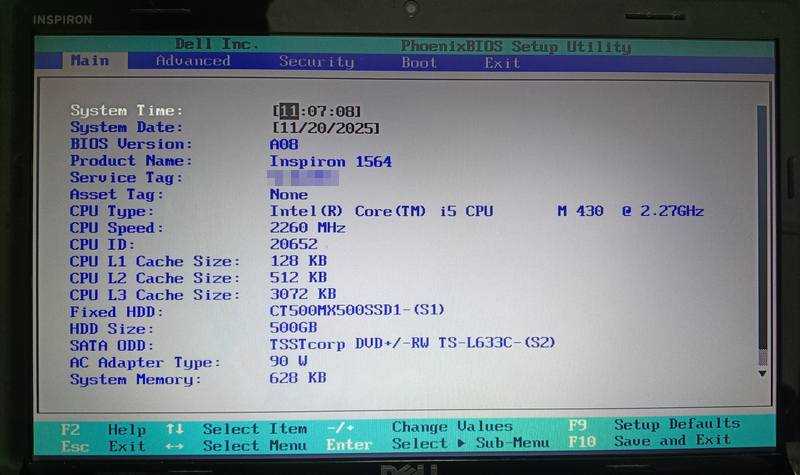The image size is (800, 475).
Task: Click the AC Adapter Type value 90 W
Action: click(289, 361)
